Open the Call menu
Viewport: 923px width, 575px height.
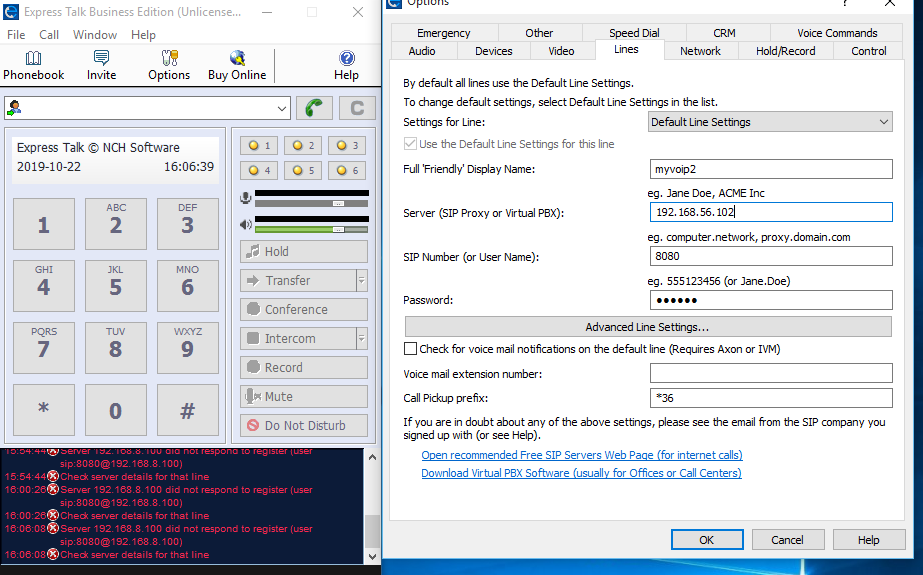point(49,35)
